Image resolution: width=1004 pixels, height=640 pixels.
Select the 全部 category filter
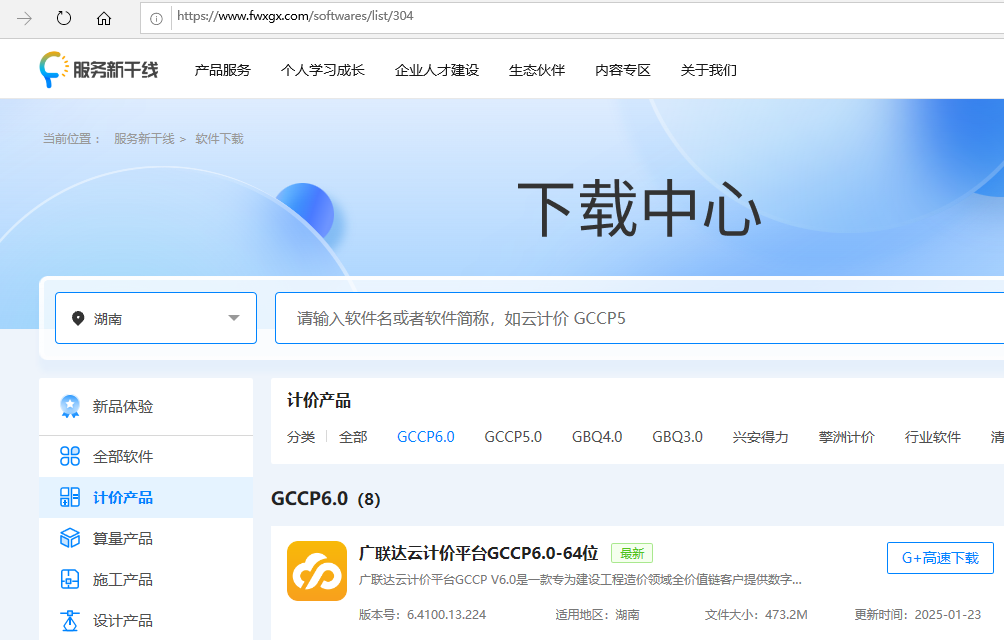pos(353,437)
